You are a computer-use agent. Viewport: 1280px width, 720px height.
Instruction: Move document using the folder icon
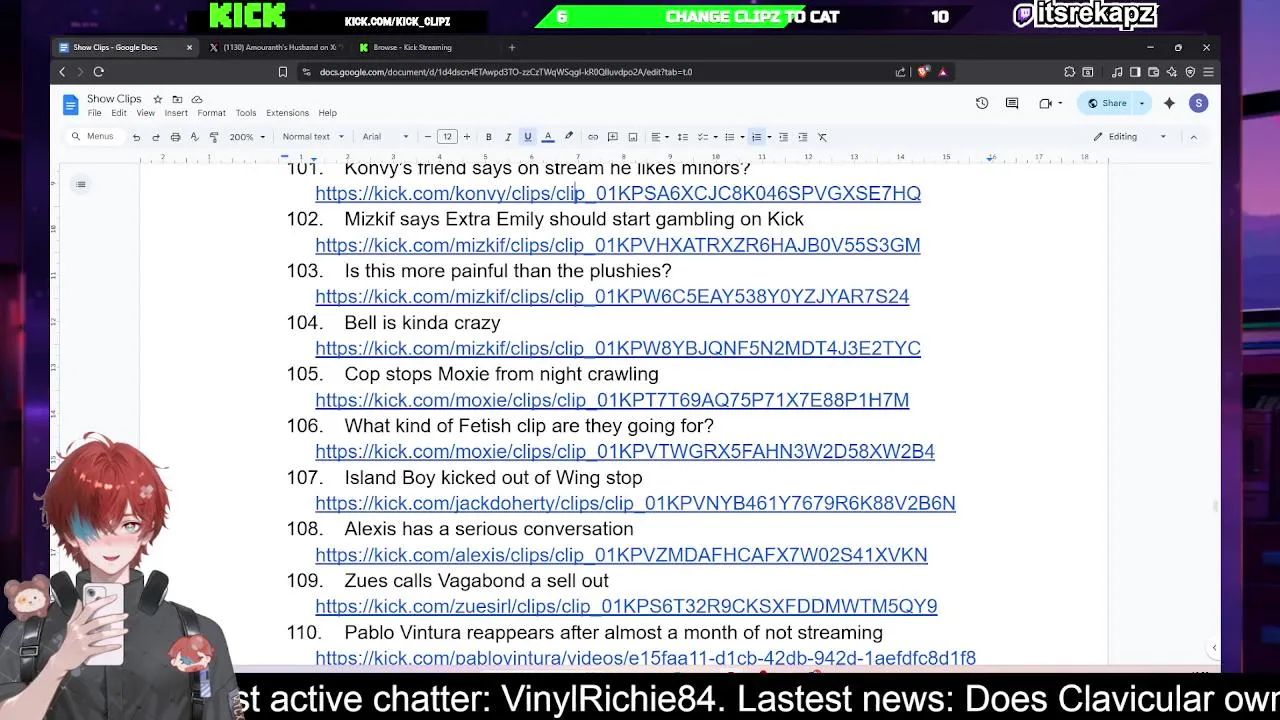(177, 99)
